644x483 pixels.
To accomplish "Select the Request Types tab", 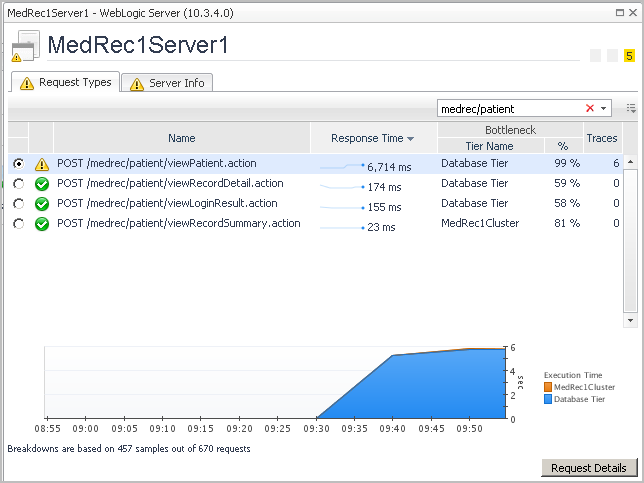I will click(65, 82).
